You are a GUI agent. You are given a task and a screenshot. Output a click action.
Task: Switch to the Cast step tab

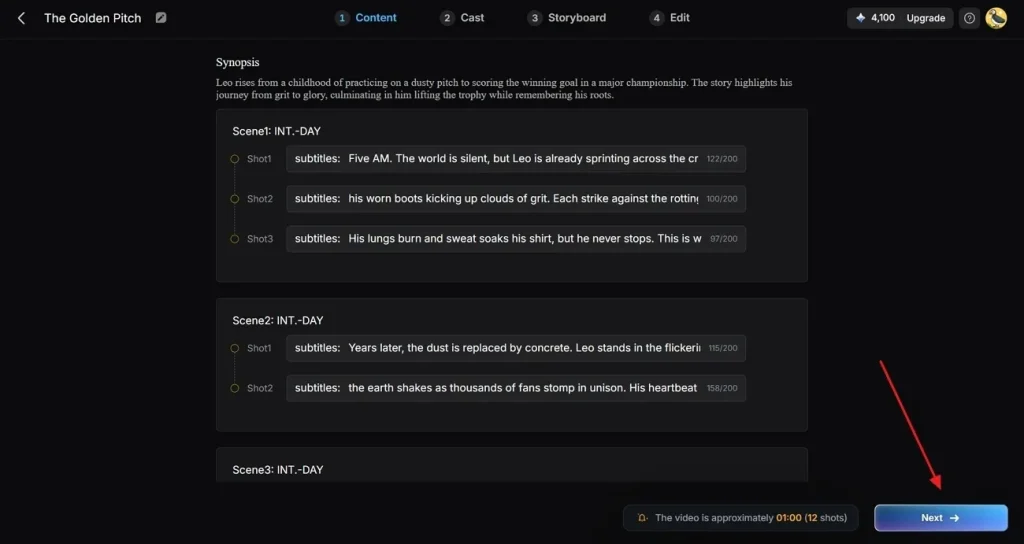coord(462,18)
